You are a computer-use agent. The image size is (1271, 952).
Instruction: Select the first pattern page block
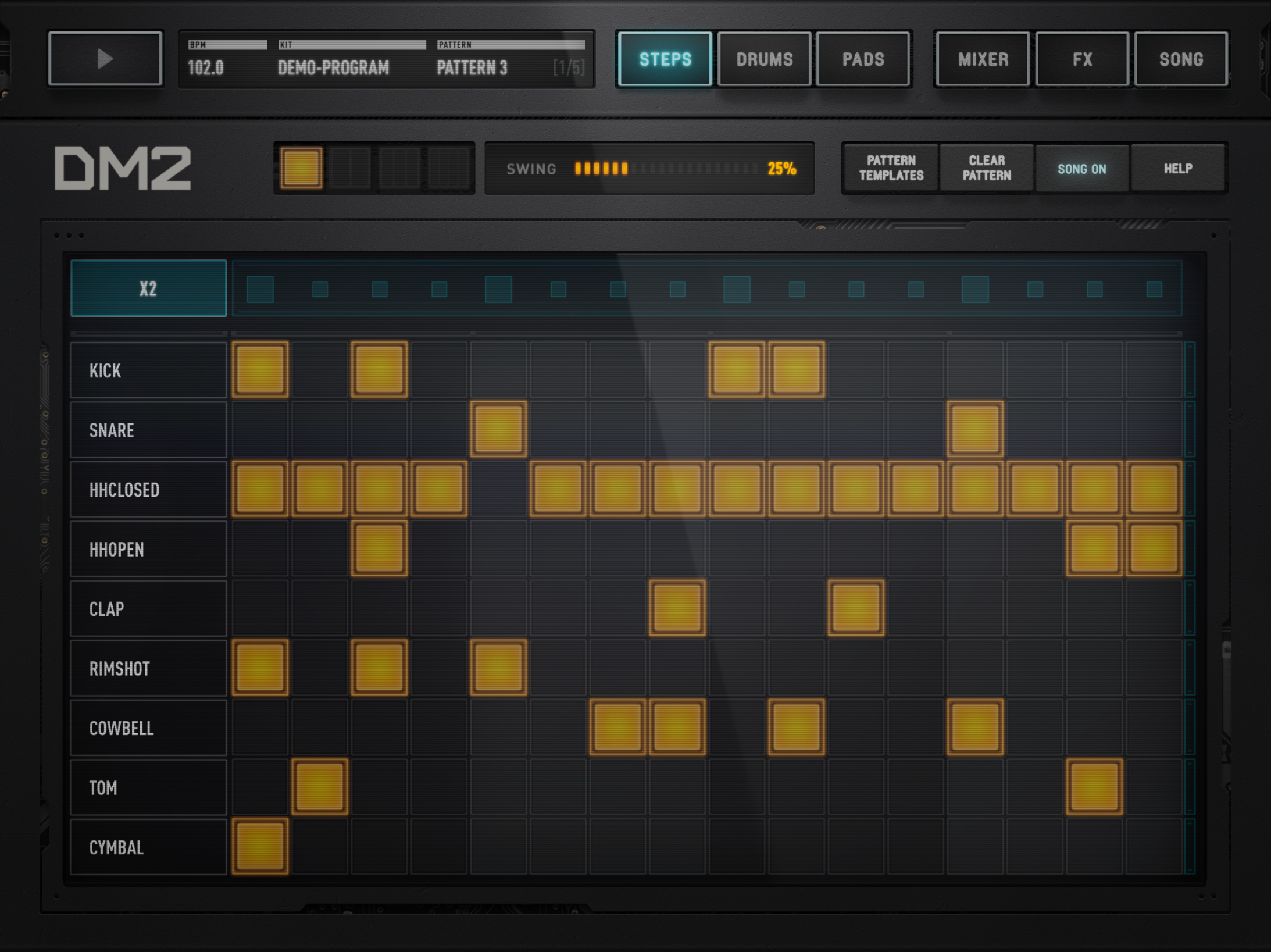click(x=301, y=168)
